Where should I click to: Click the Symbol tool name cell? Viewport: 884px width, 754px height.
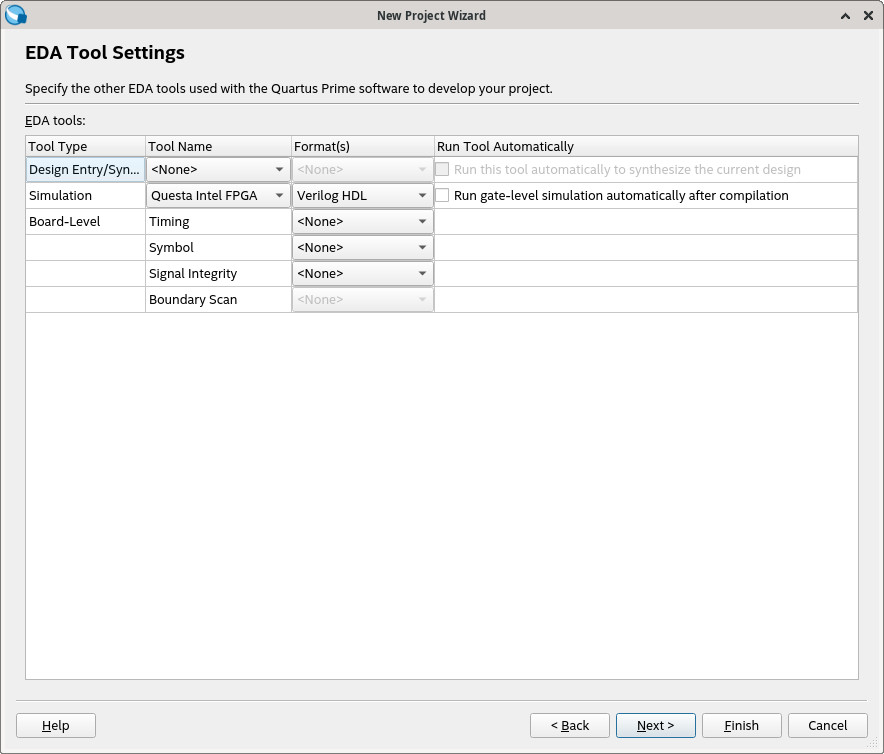(x=218, y=247)
